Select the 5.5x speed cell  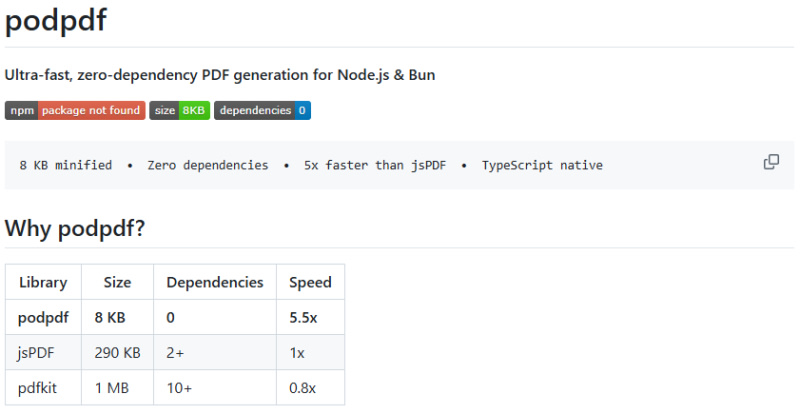click(304, 317)
